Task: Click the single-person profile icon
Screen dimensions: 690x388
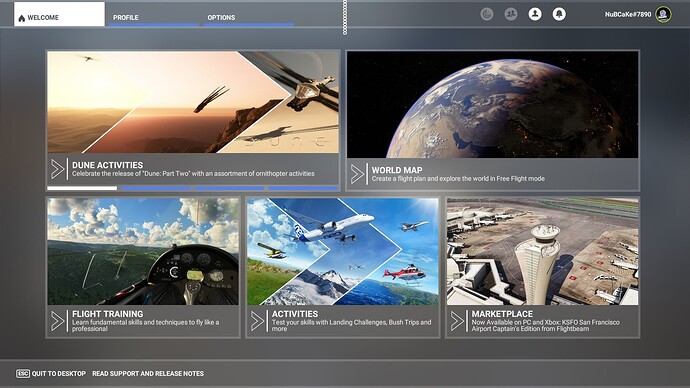Action: tap(535, 14)
